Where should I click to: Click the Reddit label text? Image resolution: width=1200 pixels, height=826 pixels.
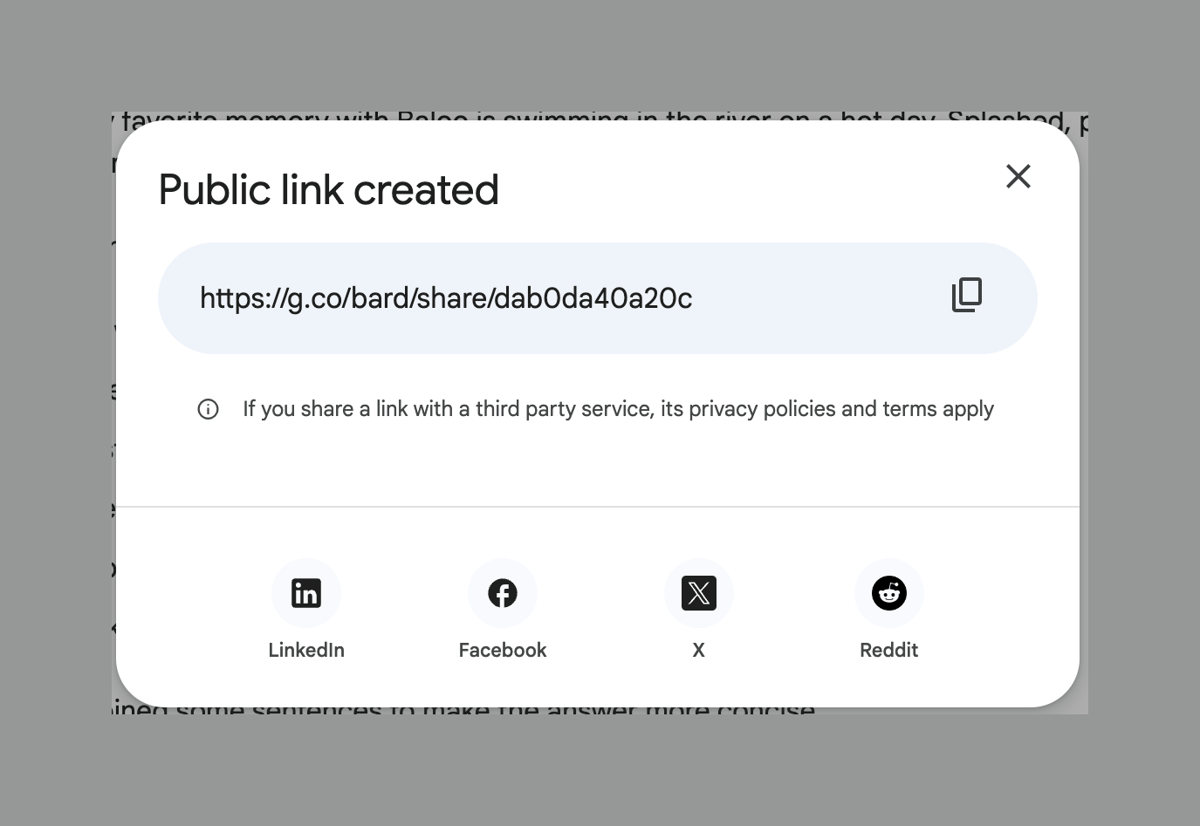(889, 650)
